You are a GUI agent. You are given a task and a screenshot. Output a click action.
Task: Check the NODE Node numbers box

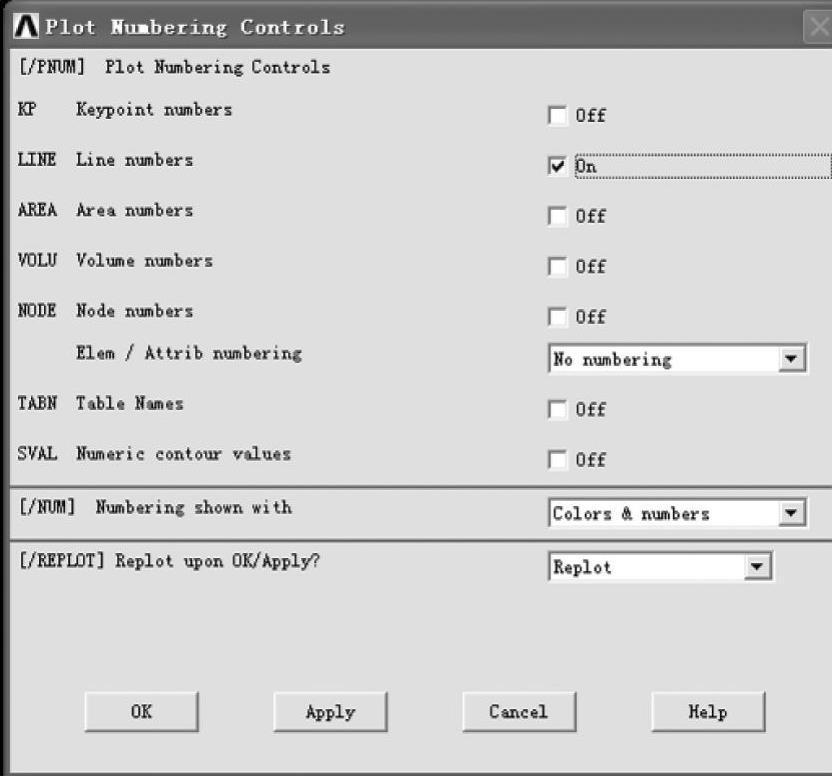point(557,317)
